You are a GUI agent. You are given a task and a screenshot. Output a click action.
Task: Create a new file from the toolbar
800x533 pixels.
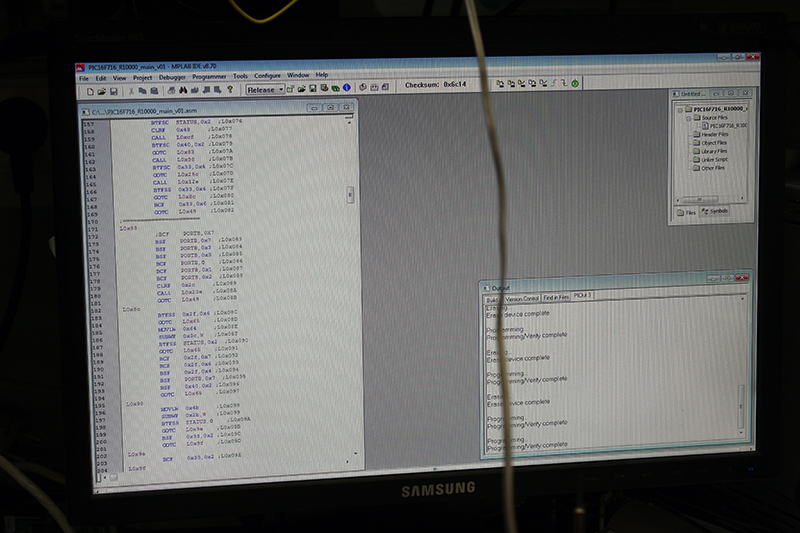[x=90, y=91]
